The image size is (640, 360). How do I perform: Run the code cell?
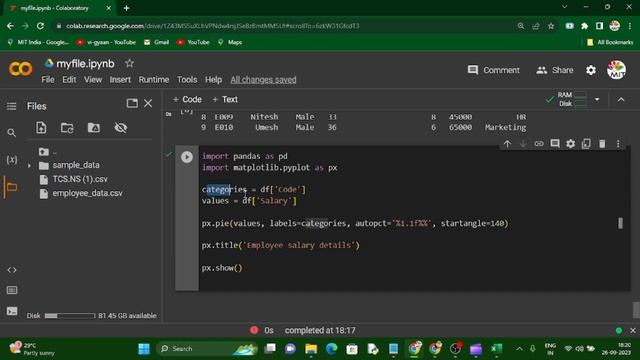pos(187,157)
